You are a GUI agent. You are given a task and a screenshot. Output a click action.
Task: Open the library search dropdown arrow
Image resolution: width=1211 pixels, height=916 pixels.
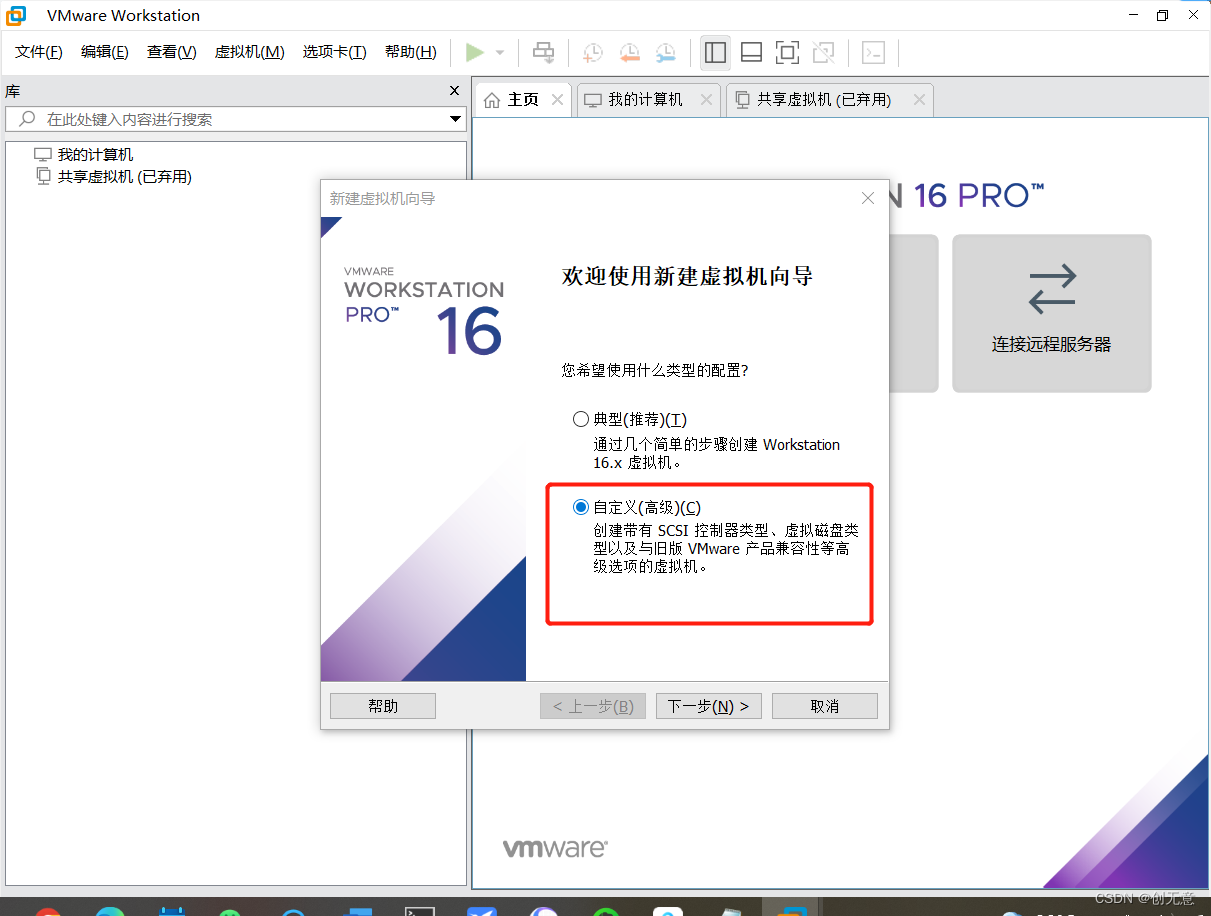point(455,119)
